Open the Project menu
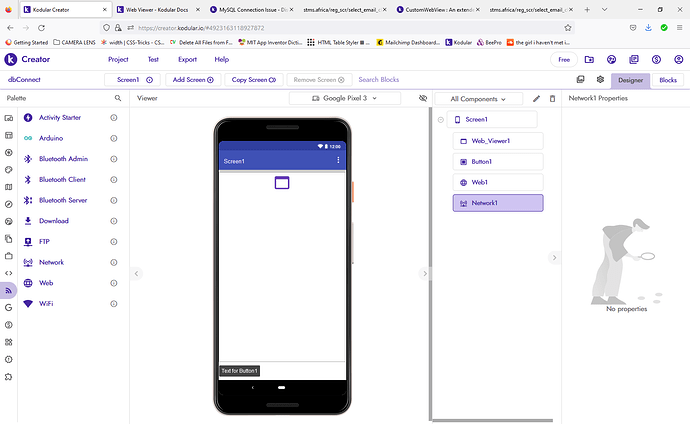This screenshot has height=424, width=690. point(118,60)
